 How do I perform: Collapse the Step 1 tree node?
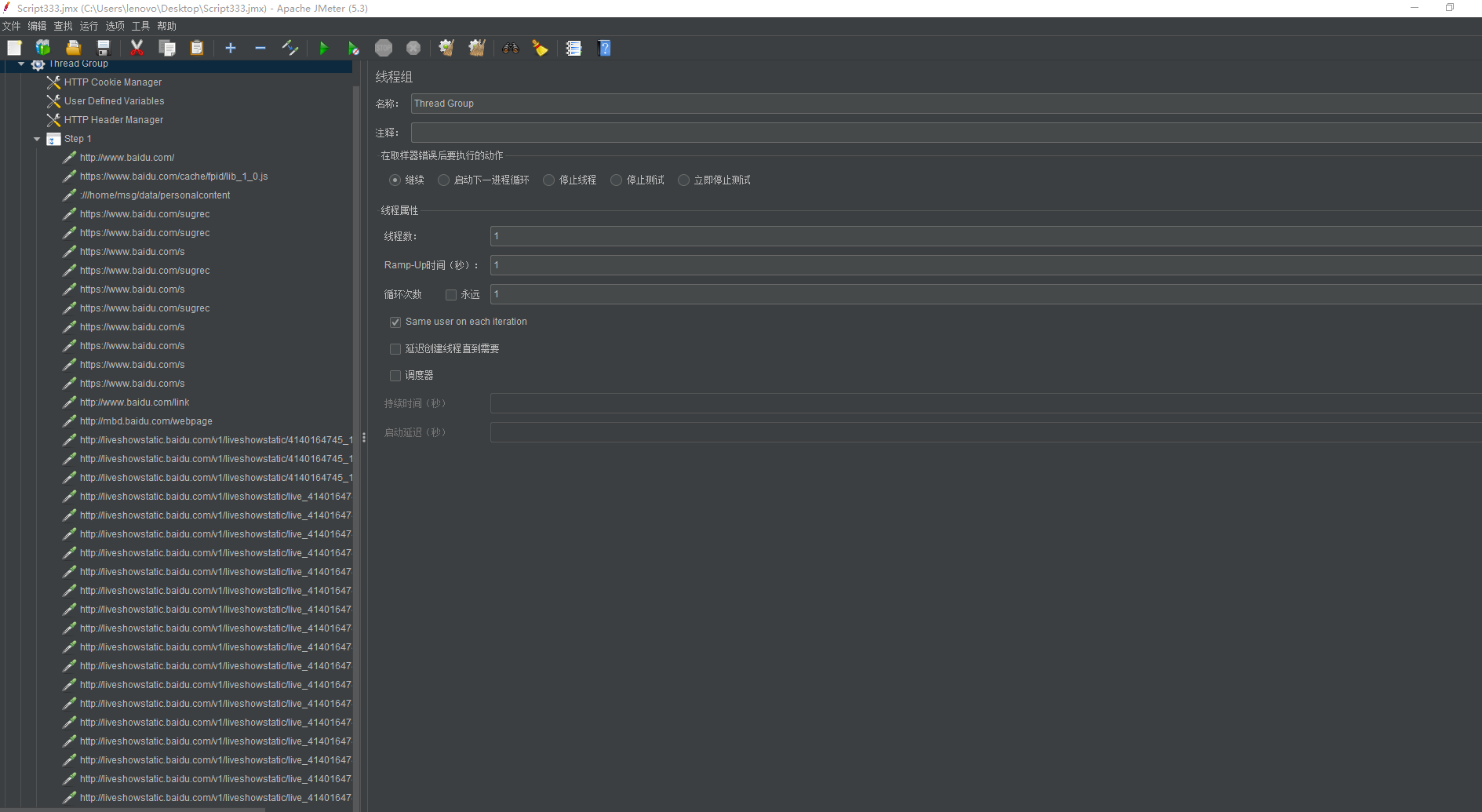click(37, 139)
